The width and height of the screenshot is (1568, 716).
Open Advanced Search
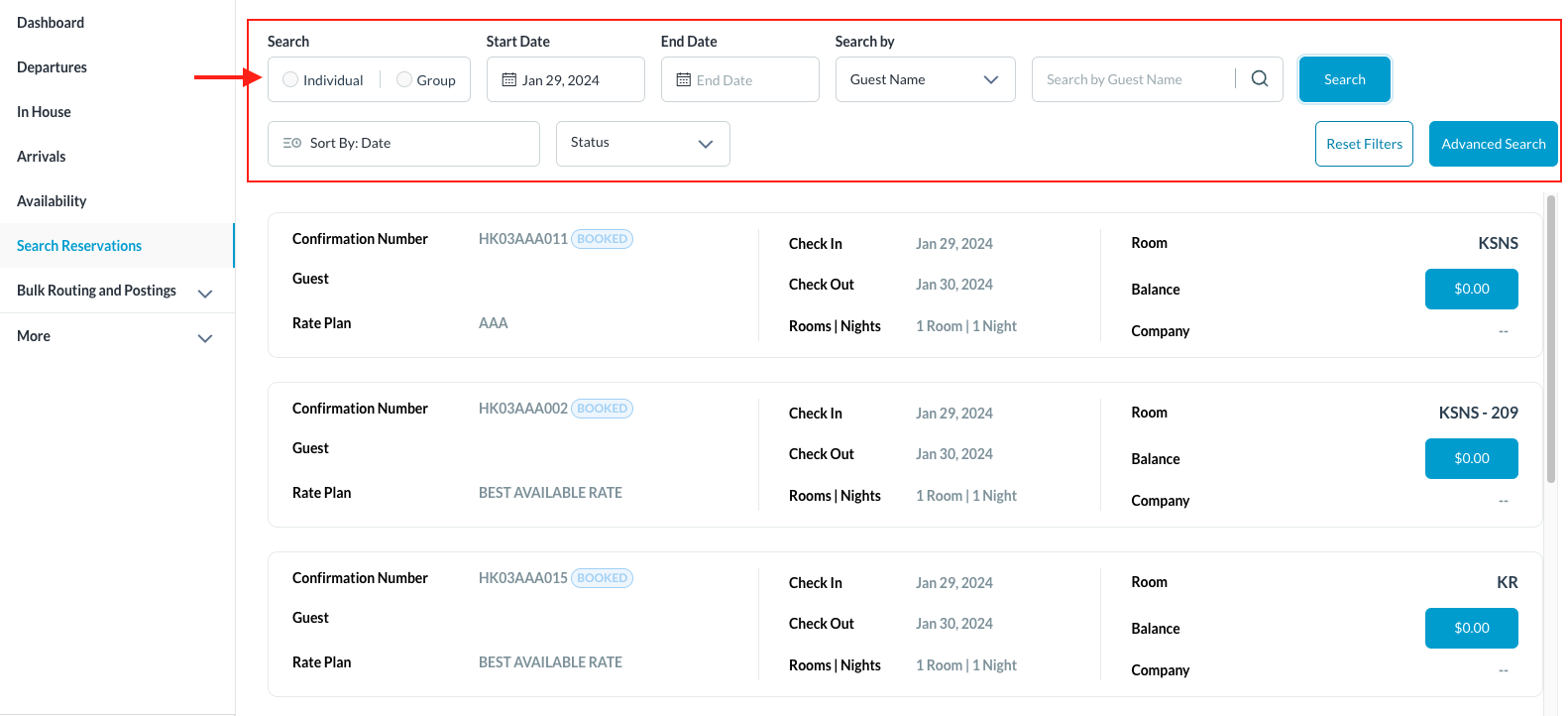tap(1494, 144)
